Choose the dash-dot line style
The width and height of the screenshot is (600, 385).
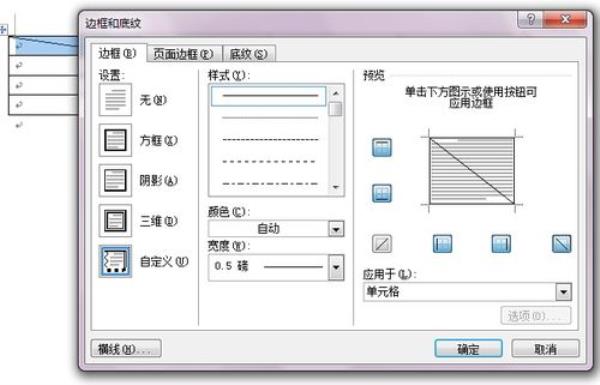pyautogui.click(x=270, y=184)
